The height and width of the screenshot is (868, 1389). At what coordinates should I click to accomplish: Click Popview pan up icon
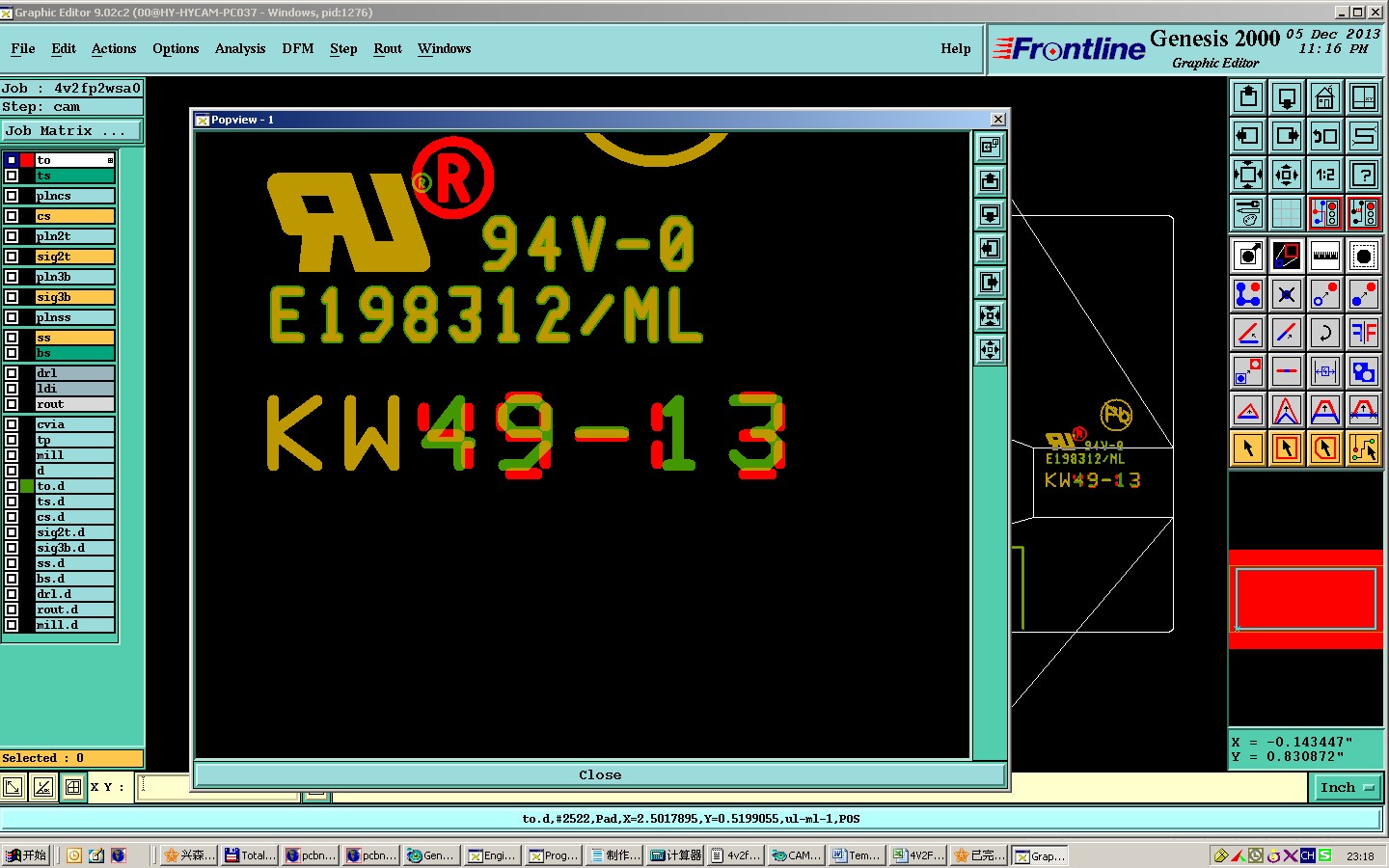(990, 180)
